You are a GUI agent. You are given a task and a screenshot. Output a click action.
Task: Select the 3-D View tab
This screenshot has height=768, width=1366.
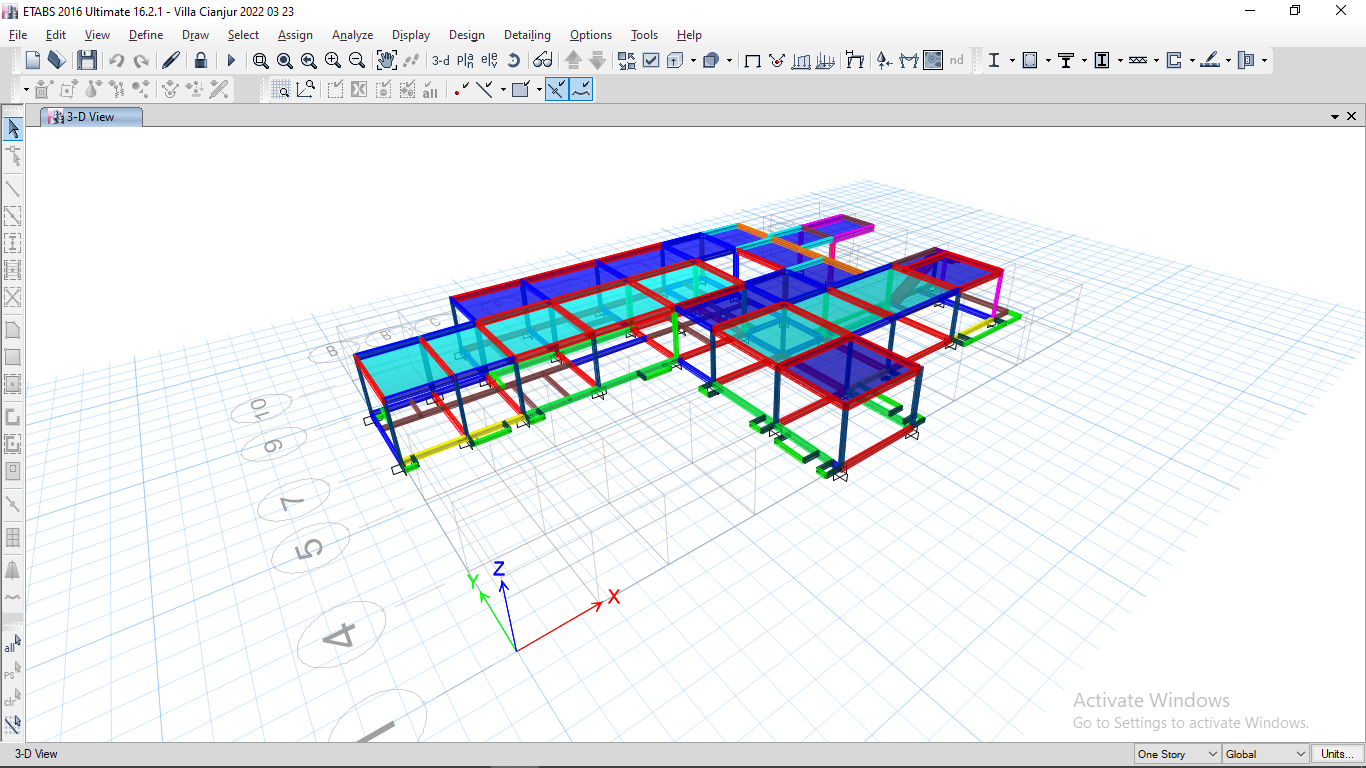(x=90, y=117)
